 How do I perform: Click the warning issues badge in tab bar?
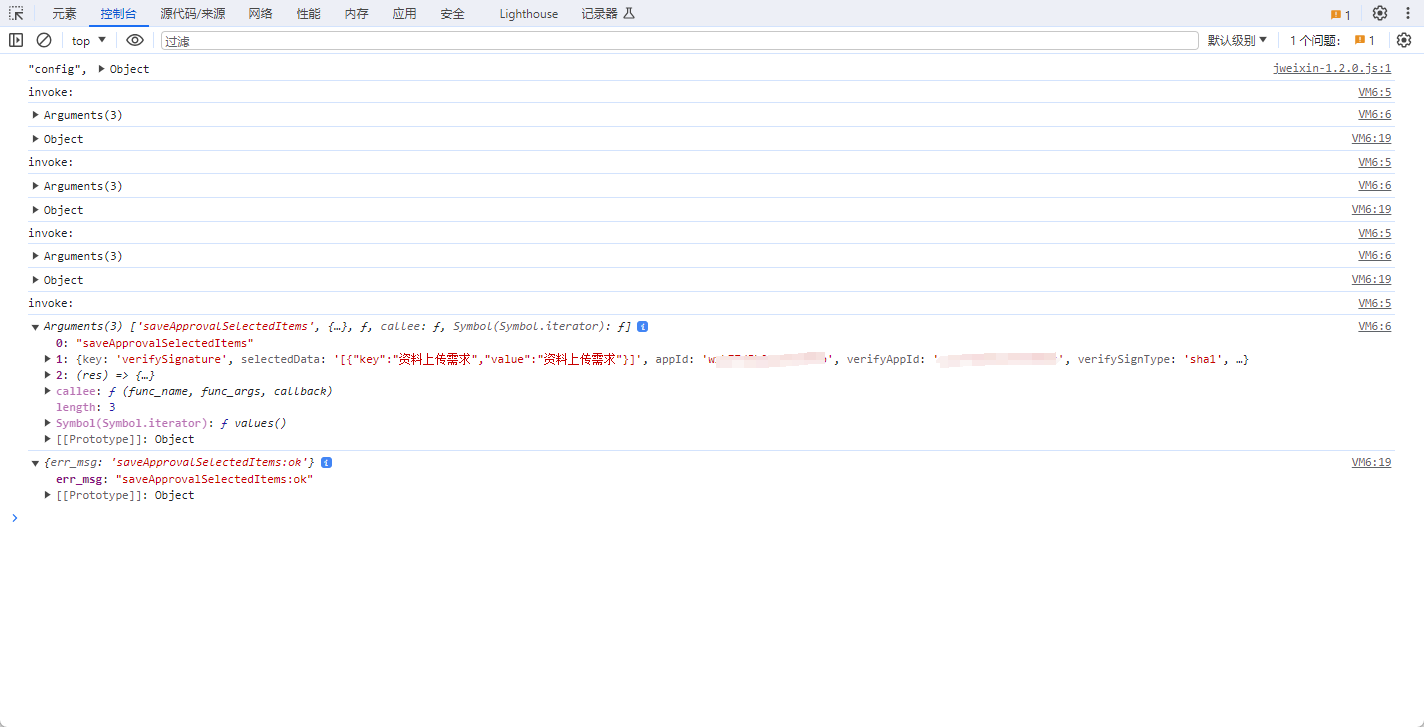coord(1340,14)
